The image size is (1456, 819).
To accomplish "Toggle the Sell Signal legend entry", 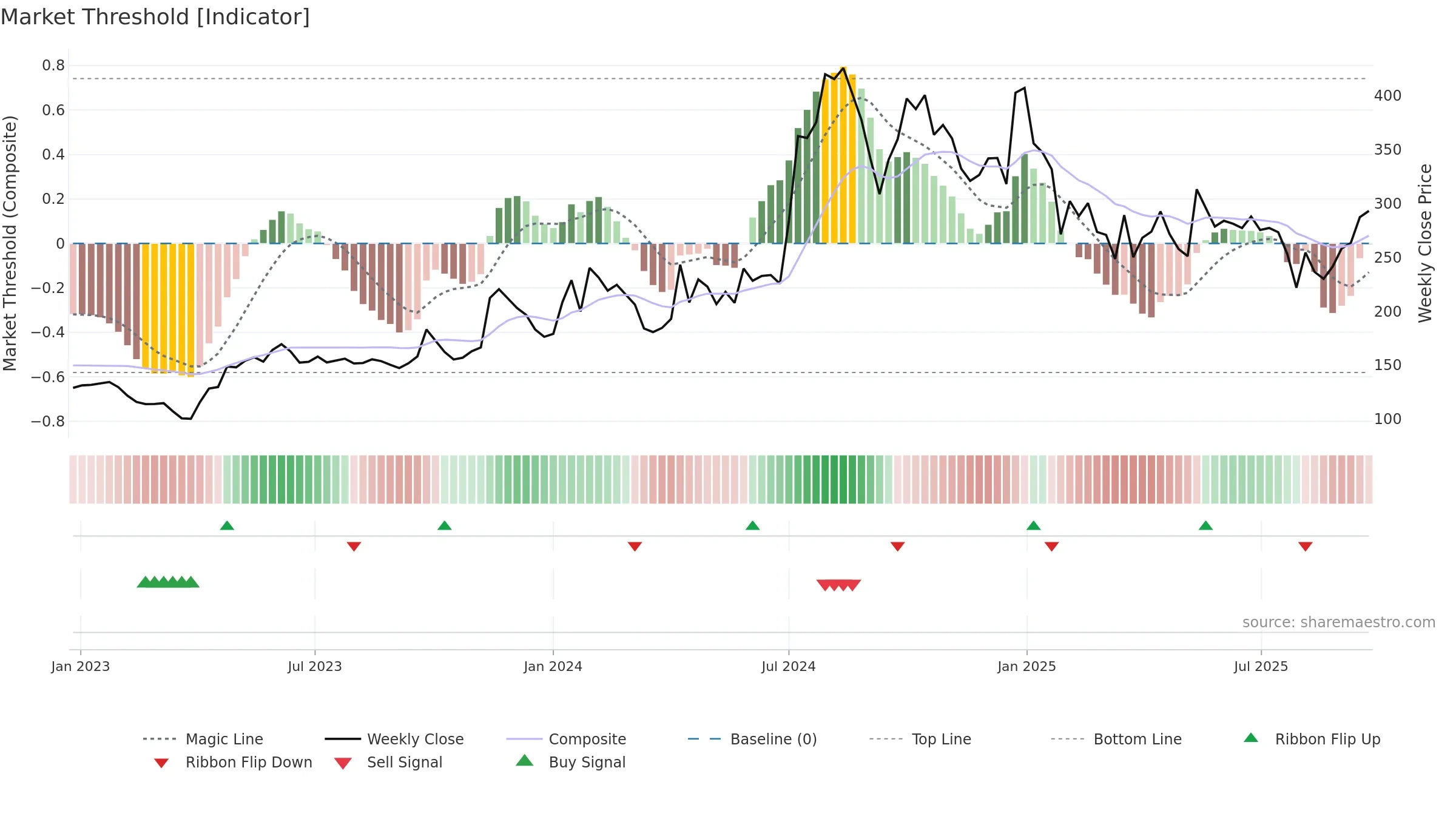I will pyautogui.click(x=388, y=762).
